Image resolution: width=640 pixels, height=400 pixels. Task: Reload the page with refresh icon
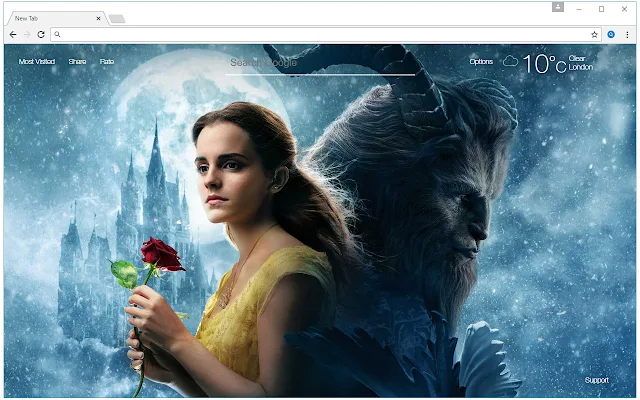(x=41, y=35)
